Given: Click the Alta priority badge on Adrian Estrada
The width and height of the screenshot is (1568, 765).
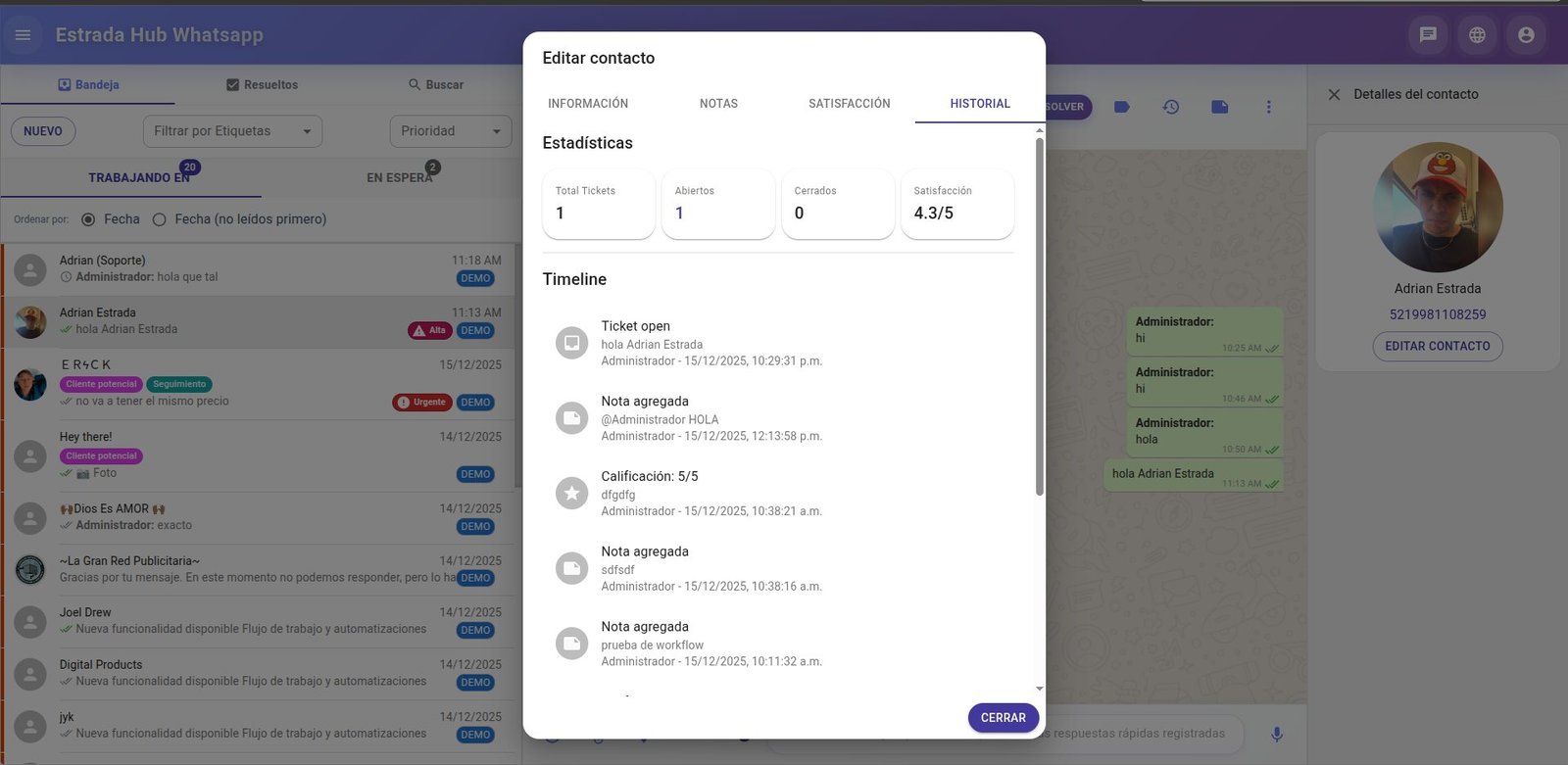Looking at the screenshot, I should click(429, 331).
